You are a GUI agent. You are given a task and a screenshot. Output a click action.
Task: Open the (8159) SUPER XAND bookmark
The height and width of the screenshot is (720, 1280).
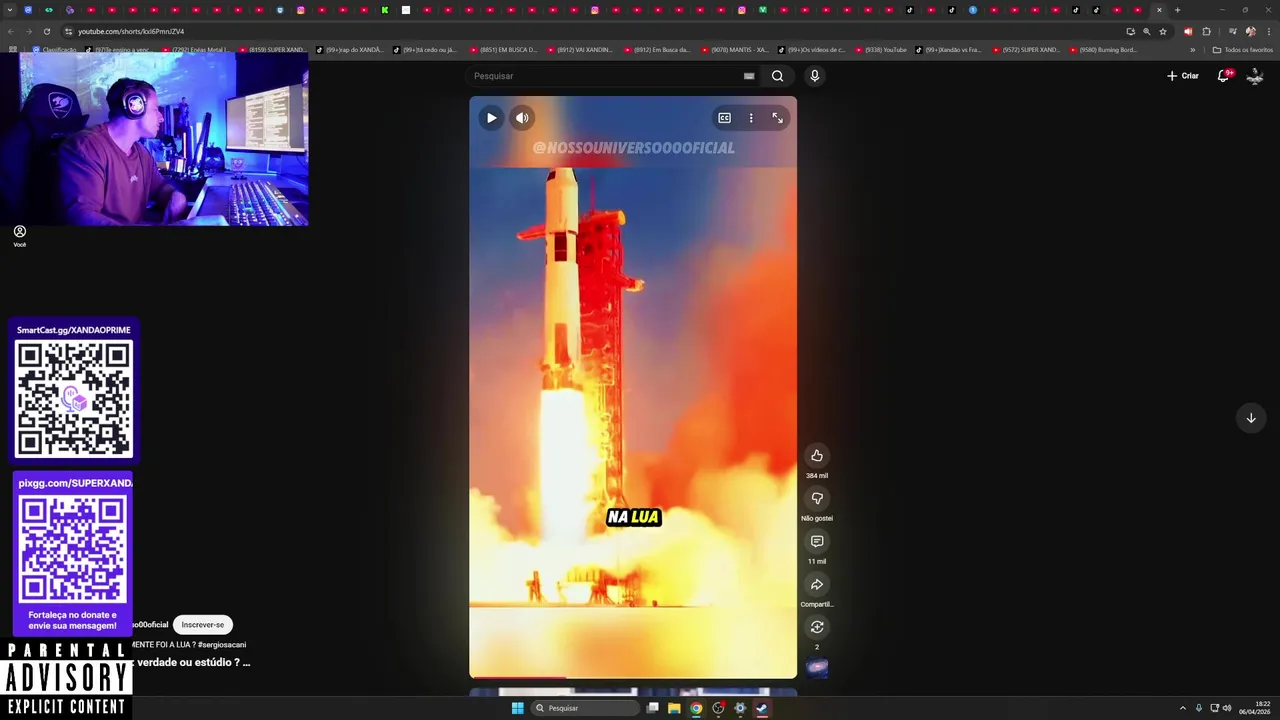click(x=272, y=50)
